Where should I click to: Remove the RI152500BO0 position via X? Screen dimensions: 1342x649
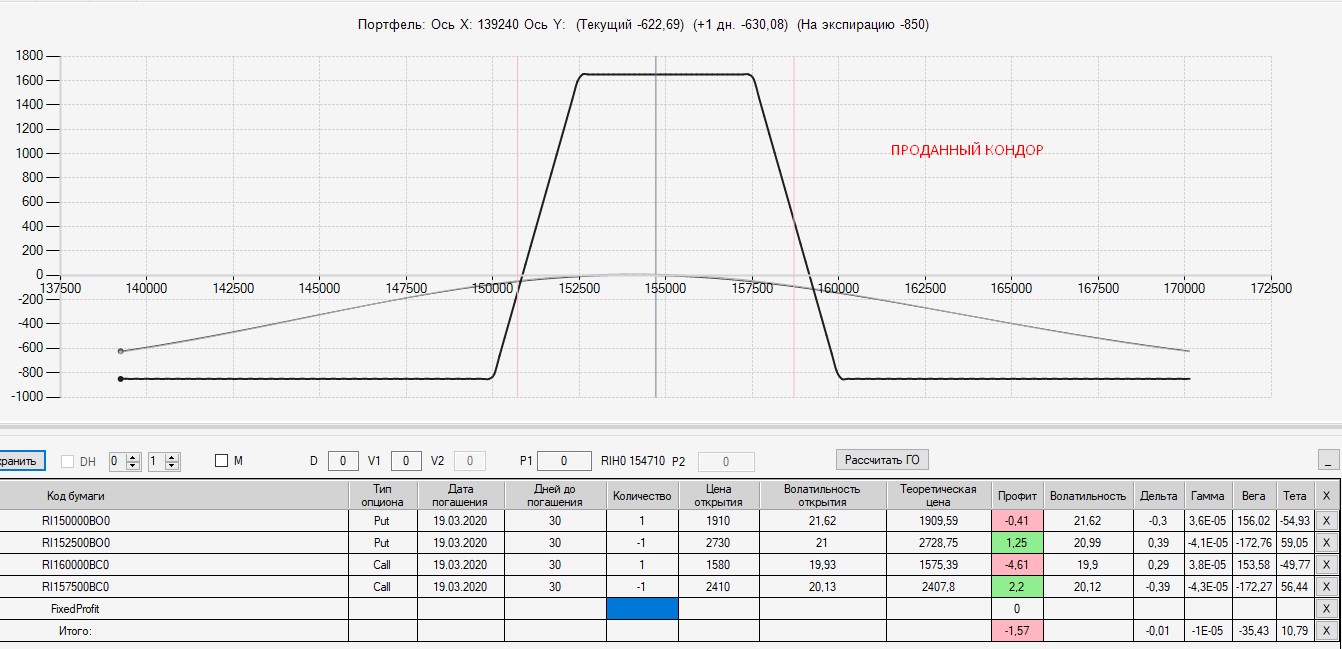pyautogui.click(x=1327, y=543)
